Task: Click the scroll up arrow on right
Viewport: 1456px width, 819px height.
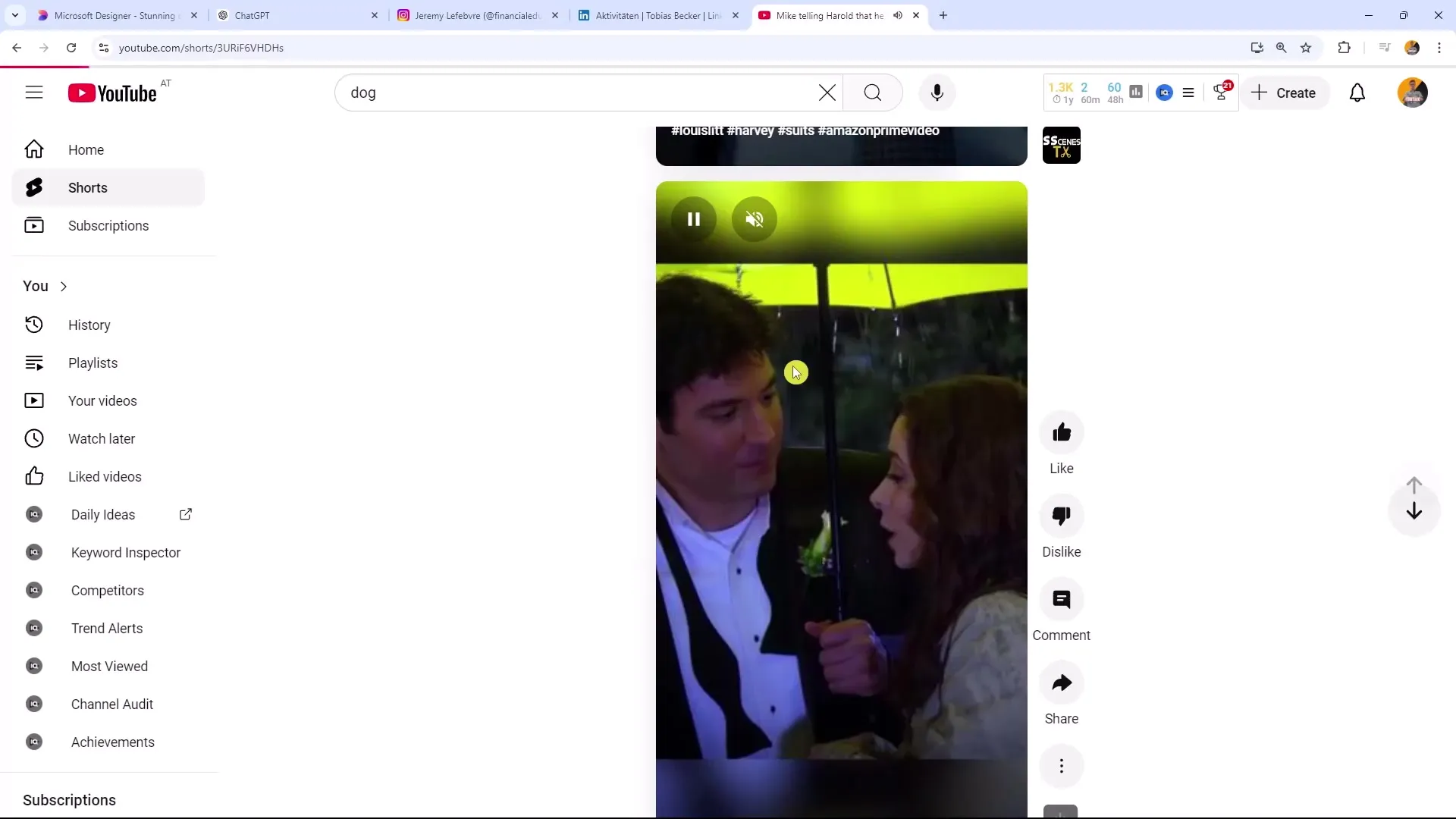Action: click(1418, 485)
